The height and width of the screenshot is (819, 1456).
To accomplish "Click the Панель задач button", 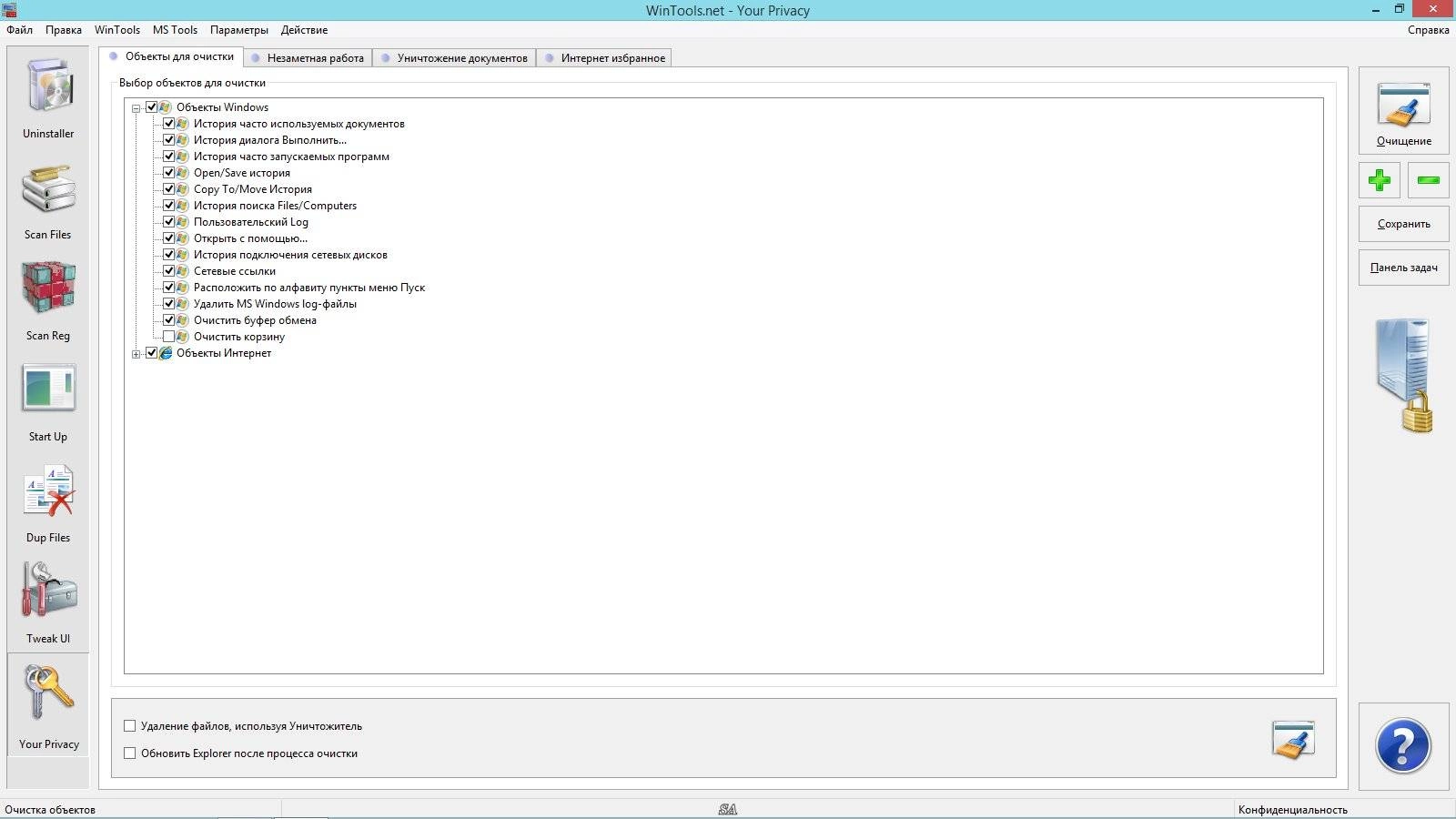I will pyautogui.click(x=1403, y=268).
